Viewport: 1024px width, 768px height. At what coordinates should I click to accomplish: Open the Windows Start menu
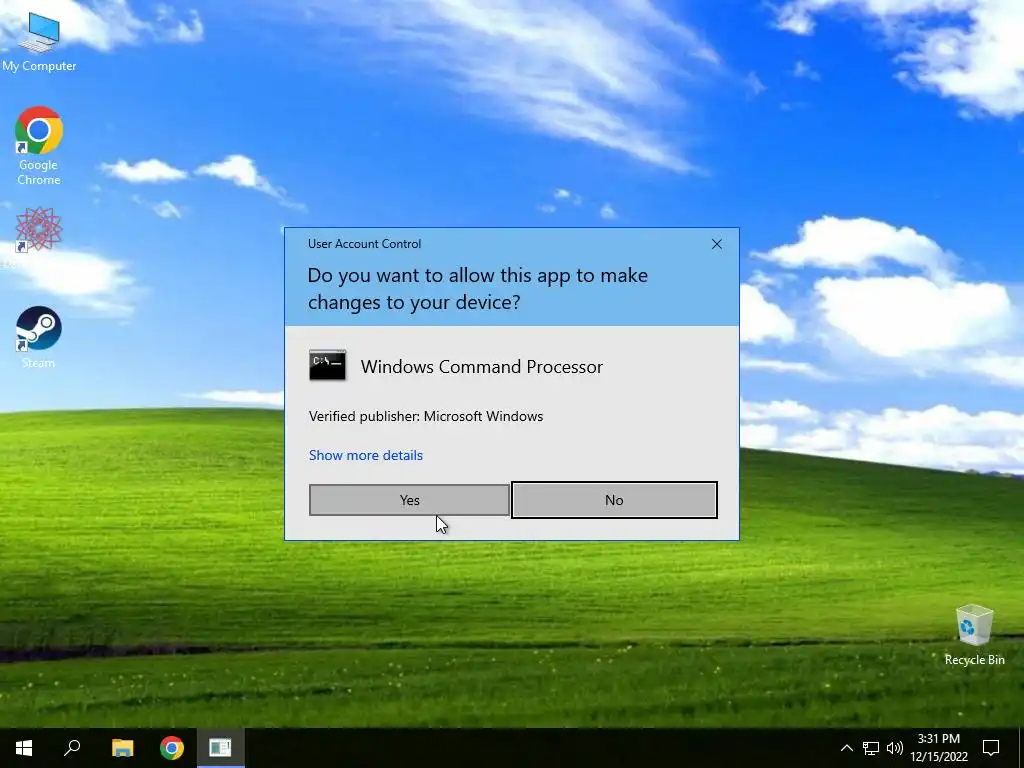pos(24,748)
